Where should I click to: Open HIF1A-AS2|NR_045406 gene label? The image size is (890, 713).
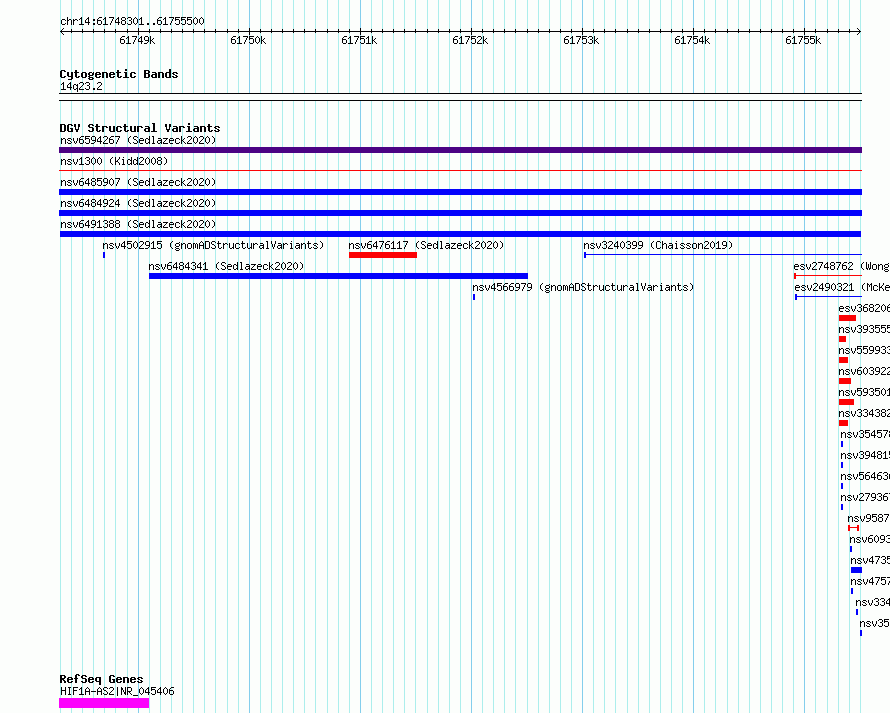[117, 691]
